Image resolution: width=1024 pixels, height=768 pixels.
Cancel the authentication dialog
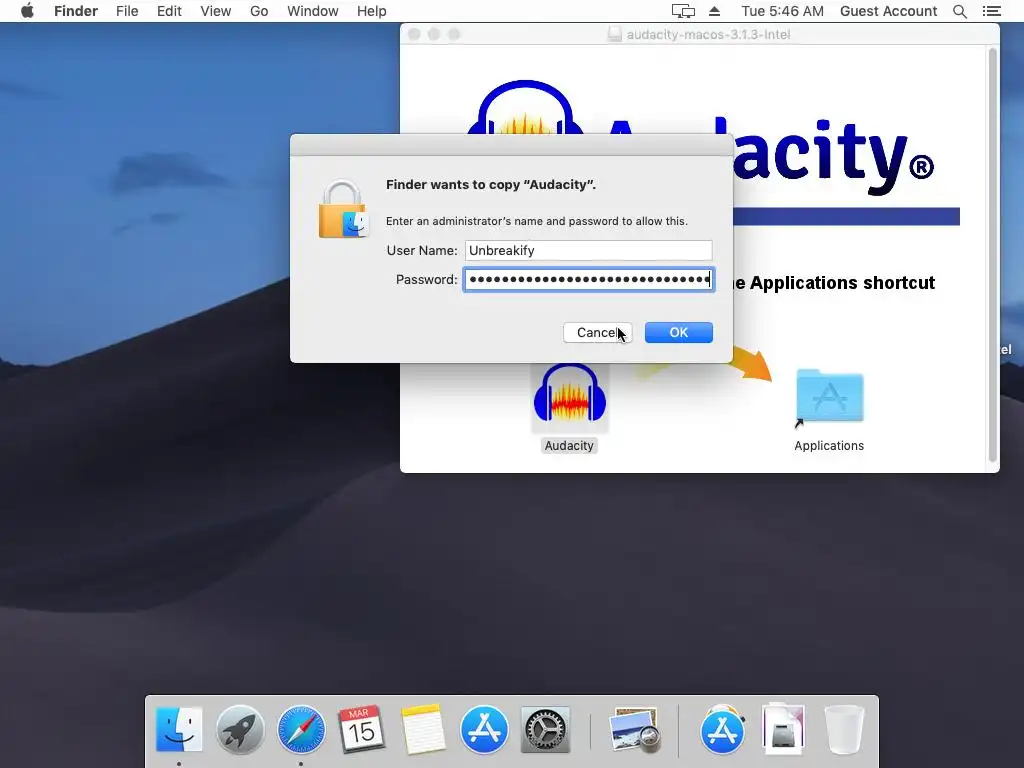598,332
